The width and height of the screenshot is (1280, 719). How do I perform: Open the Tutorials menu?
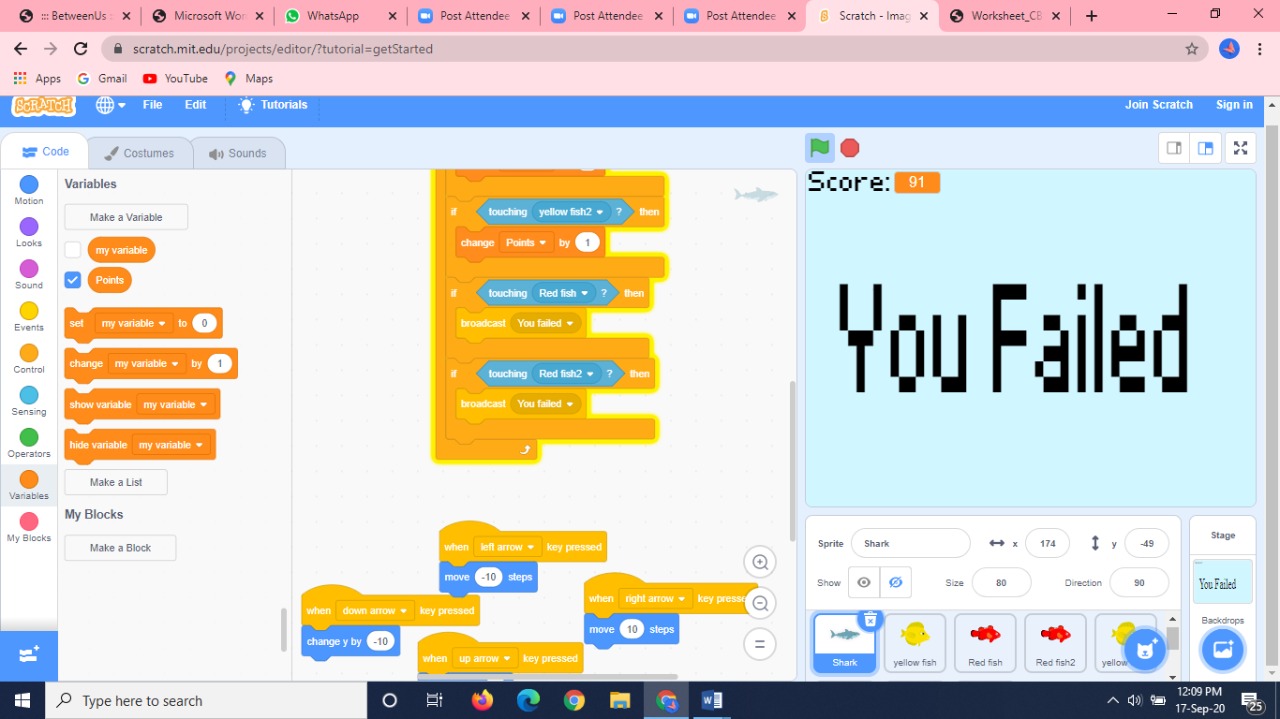(x=272, y=104)
